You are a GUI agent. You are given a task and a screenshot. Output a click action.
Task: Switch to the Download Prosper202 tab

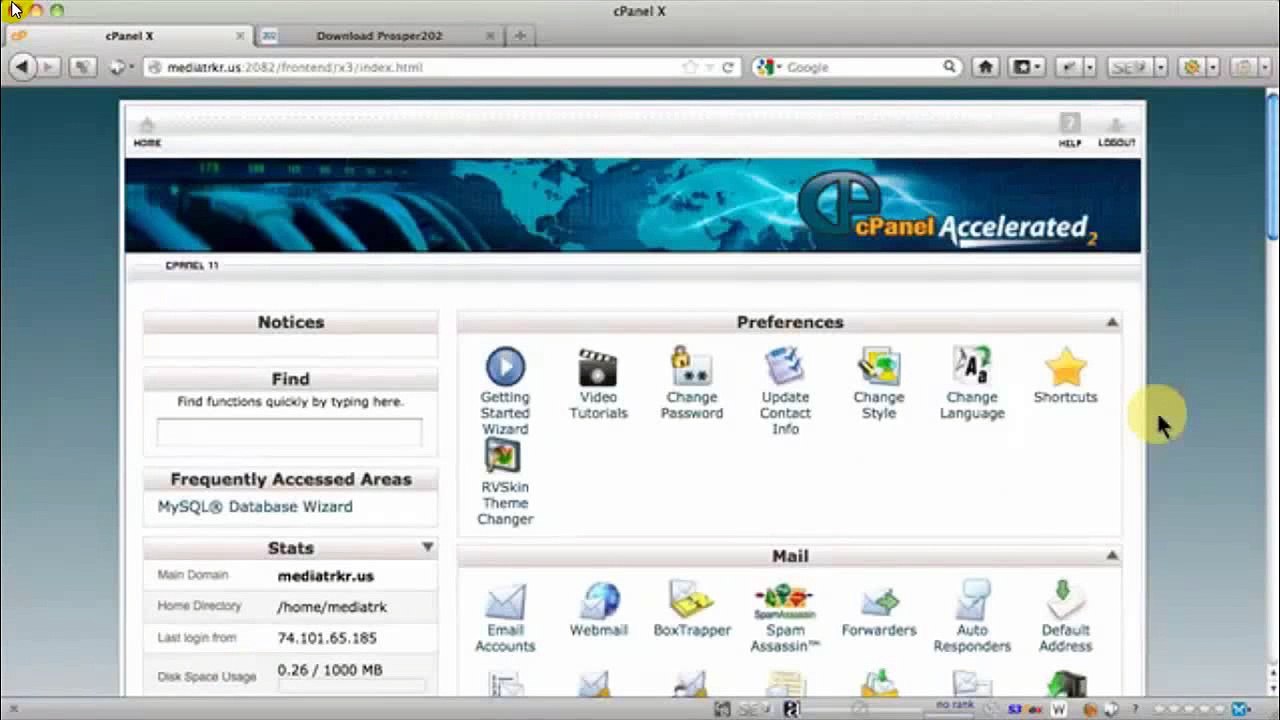point(379,36)
